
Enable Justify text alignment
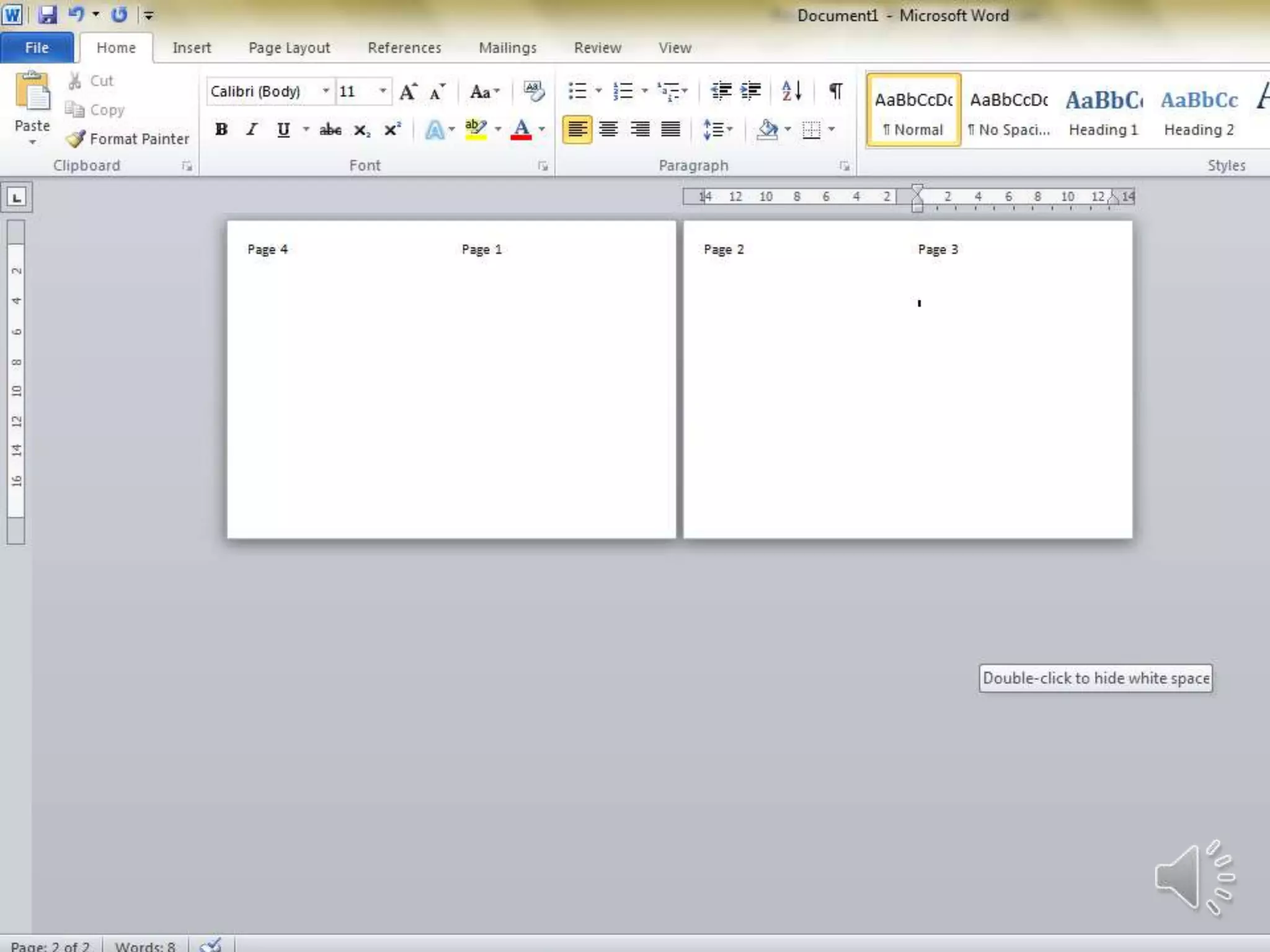coord(670,130)
